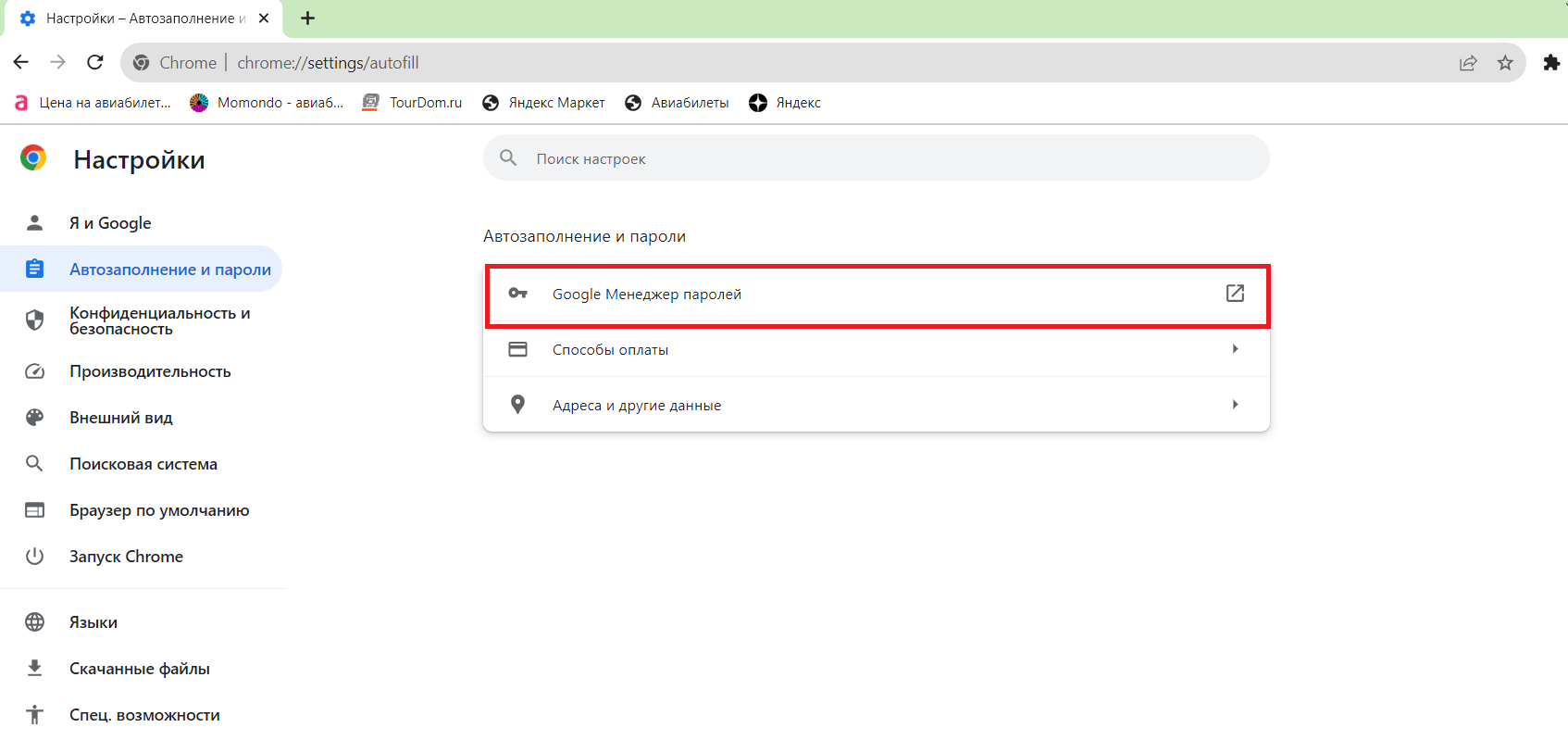Click the browser forward arrow
1568x740 pixels.
57,62
